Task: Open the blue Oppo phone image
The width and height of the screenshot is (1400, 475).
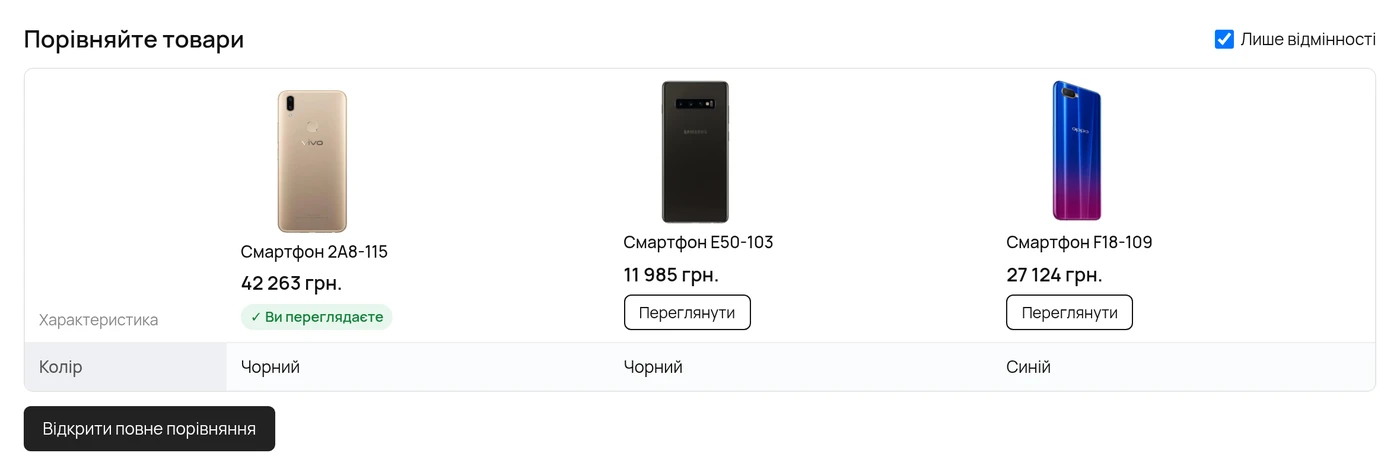Action: click(1077, 151)
